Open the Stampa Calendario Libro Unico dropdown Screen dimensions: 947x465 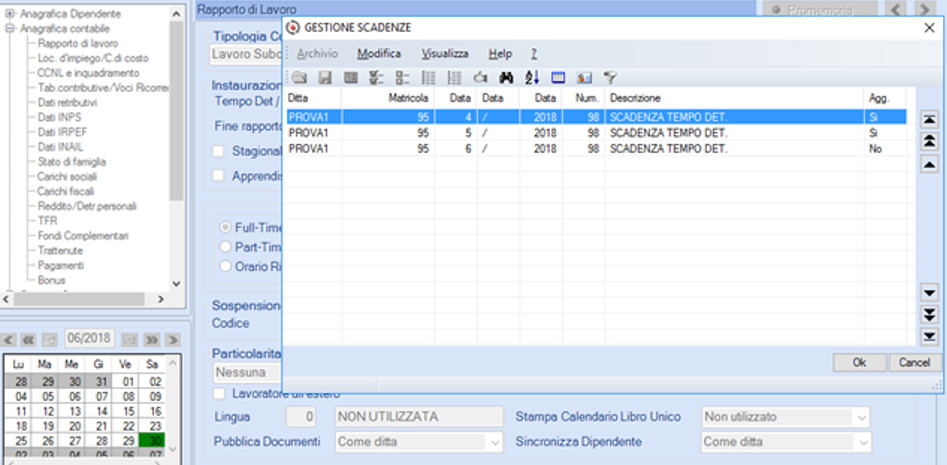click(786, 417)
